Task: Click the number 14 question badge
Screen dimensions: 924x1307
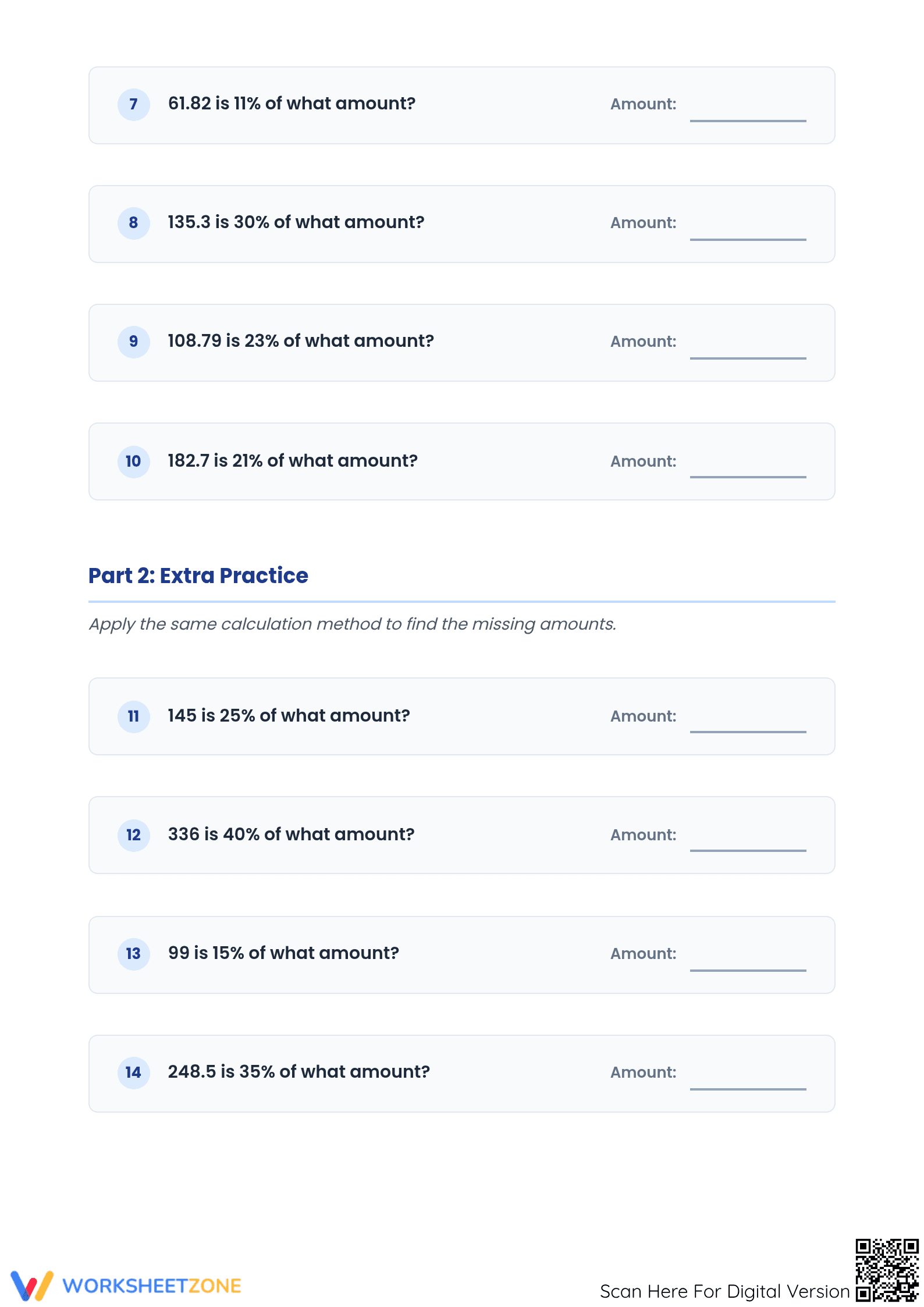Action: (x=133, y=1073)
